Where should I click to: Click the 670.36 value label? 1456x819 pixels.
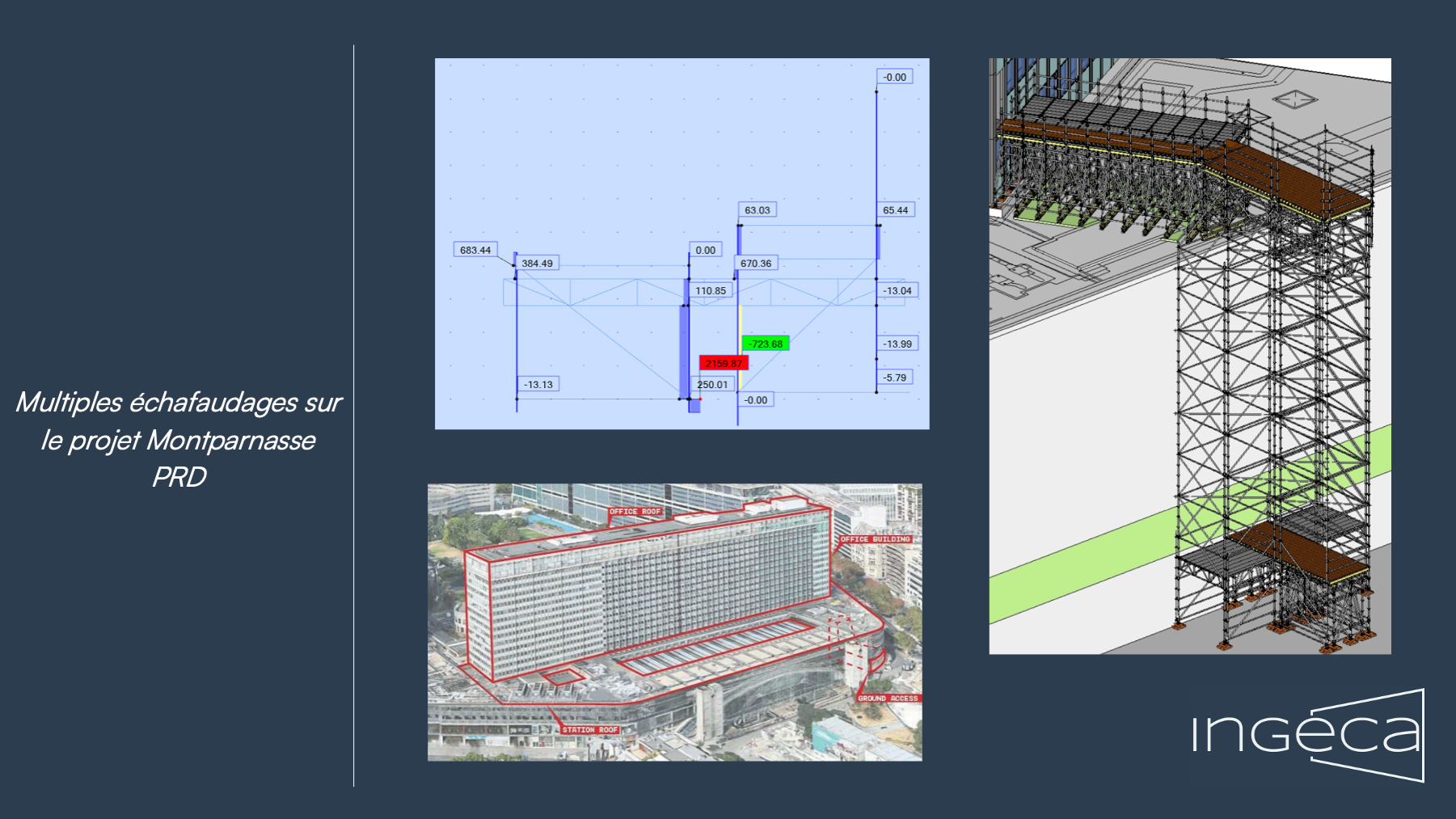pyautogui.click(x=756, y=264)
